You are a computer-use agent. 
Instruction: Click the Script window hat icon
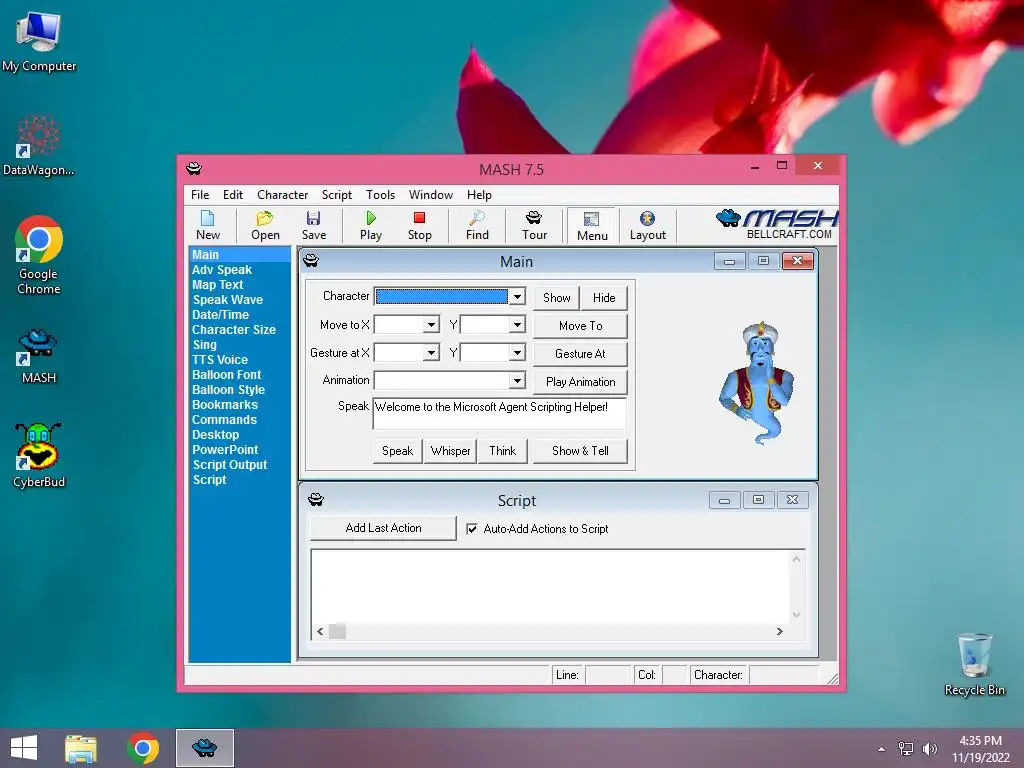316,500
